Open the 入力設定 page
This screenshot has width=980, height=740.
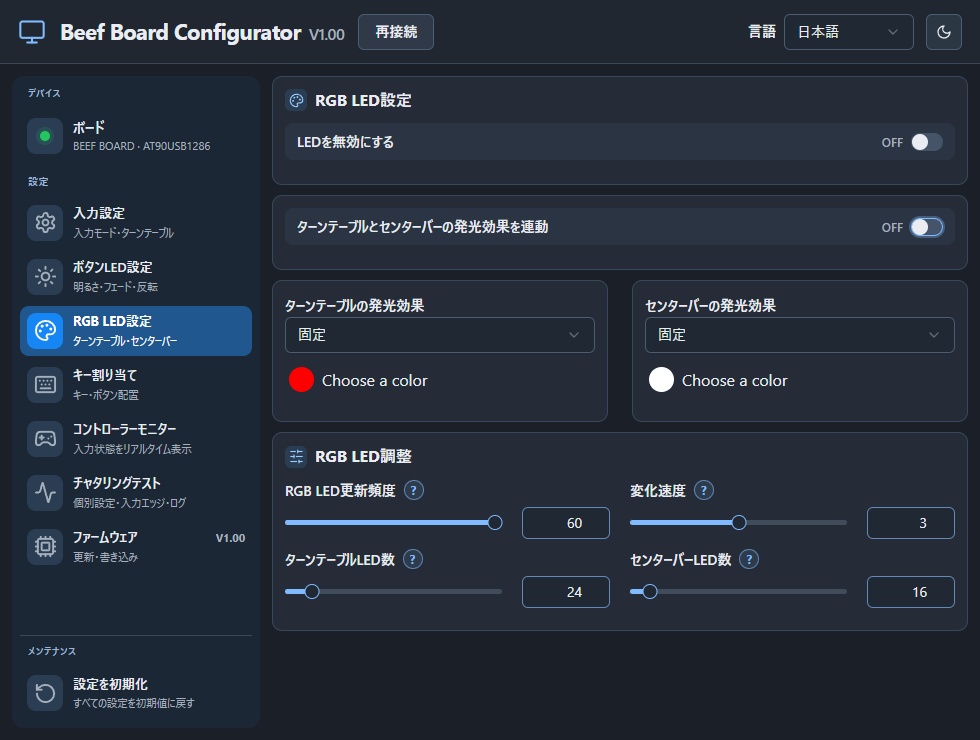136,222
